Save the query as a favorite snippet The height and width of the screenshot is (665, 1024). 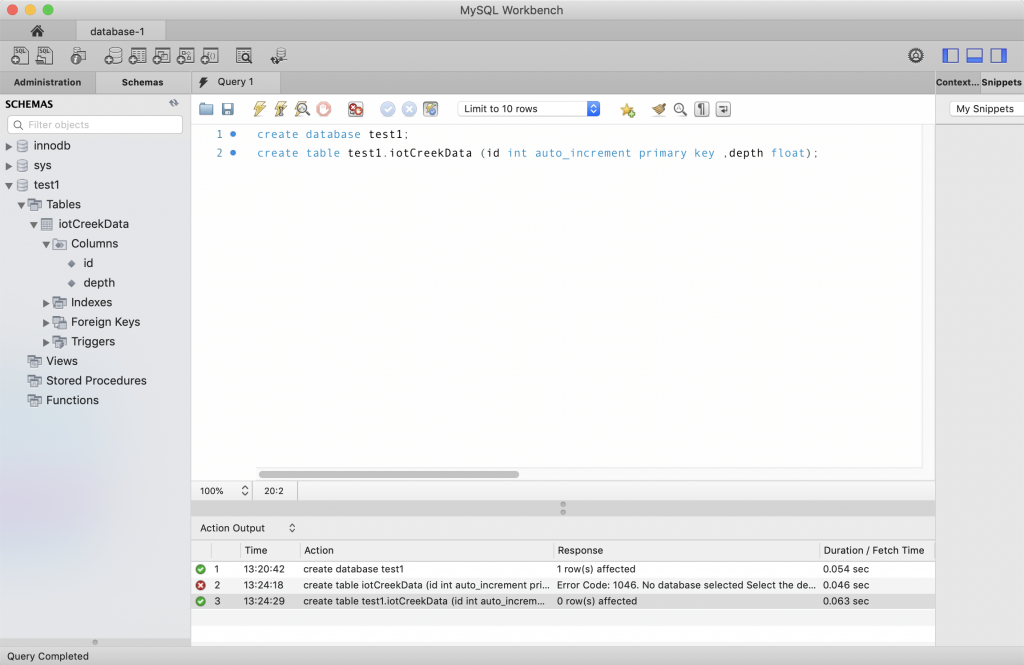coord(628,110)
